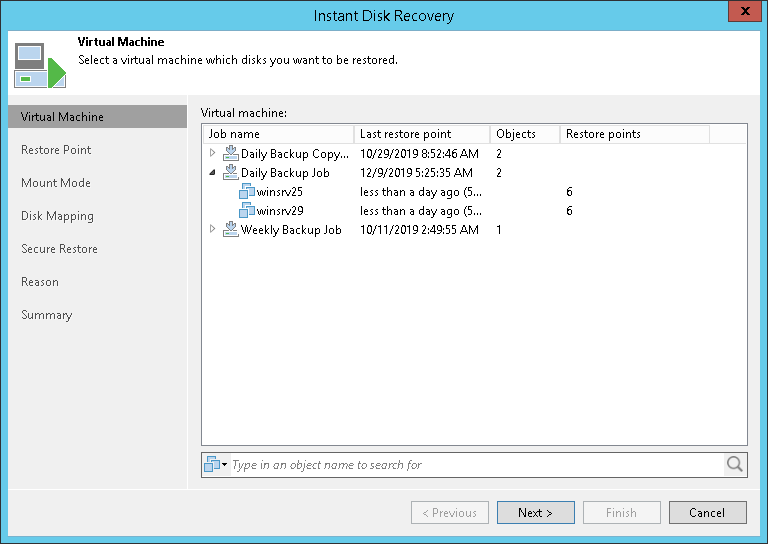Select the Daily Backup Job row
The image size is (768, 544).
pyautogui.click(x=474, y=173)
